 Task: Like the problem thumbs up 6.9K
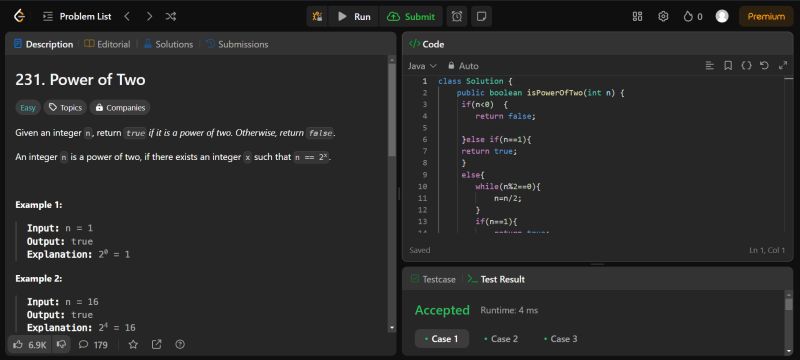coord(30,345)
